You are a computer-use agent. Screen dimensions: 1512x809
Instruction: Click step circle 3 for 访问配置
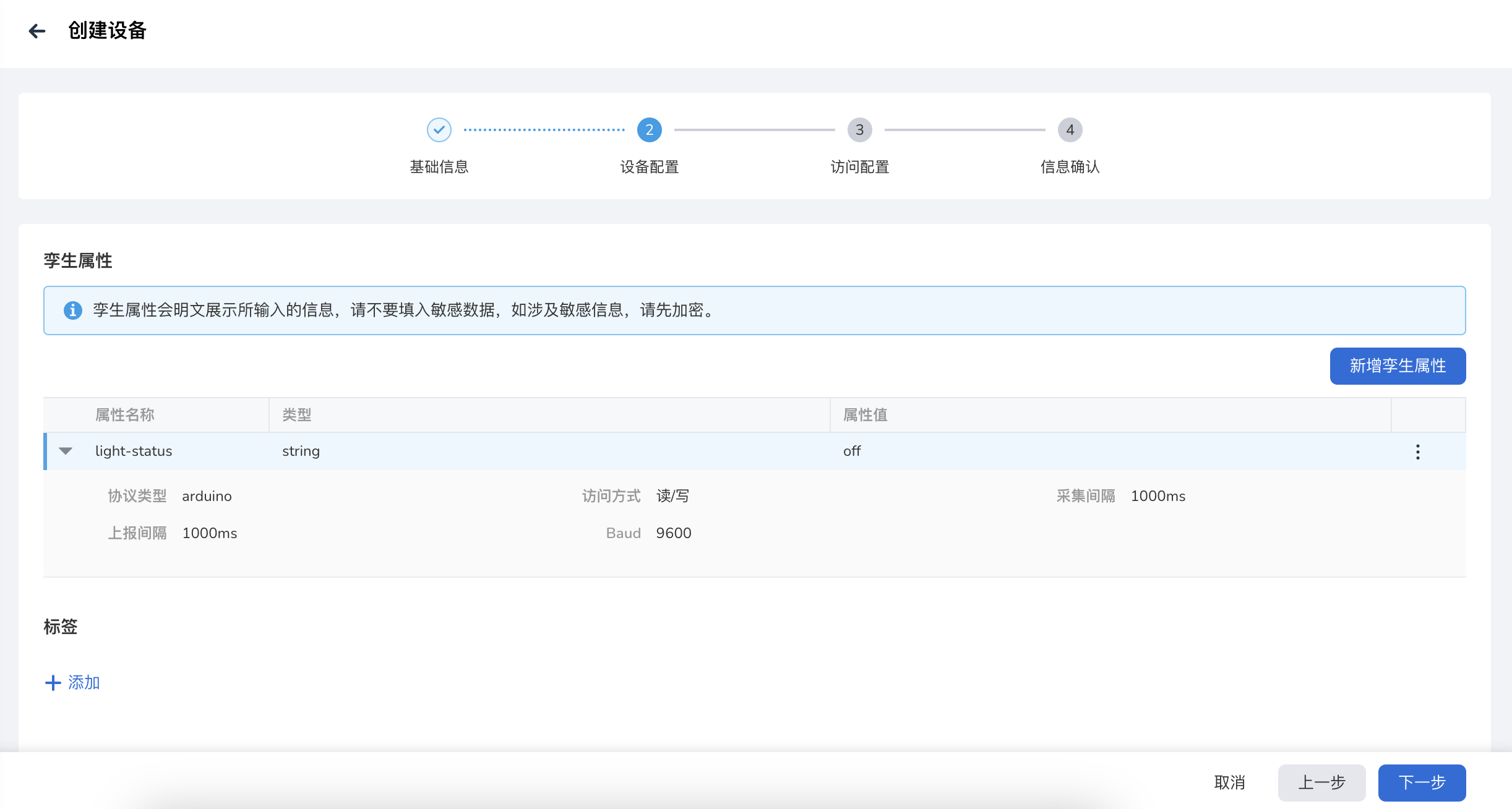pos(860,130)
